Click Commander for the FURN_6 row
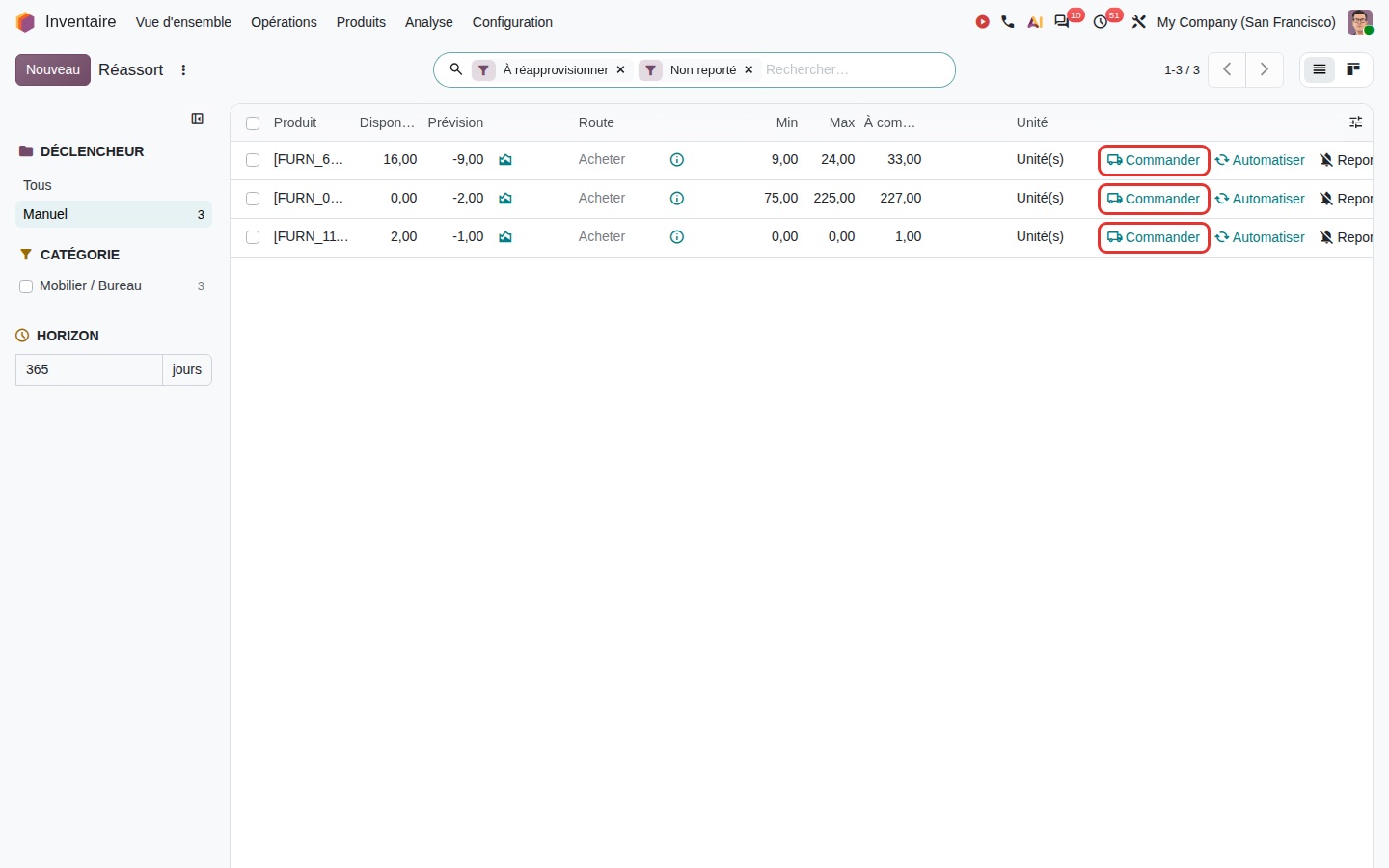 1154,160
